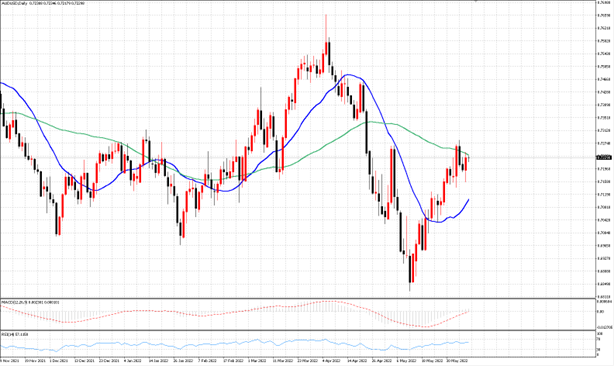Click the 30 May 2022 date label
The width and height of the screenshot is (614, 366).
coord(457,360)
